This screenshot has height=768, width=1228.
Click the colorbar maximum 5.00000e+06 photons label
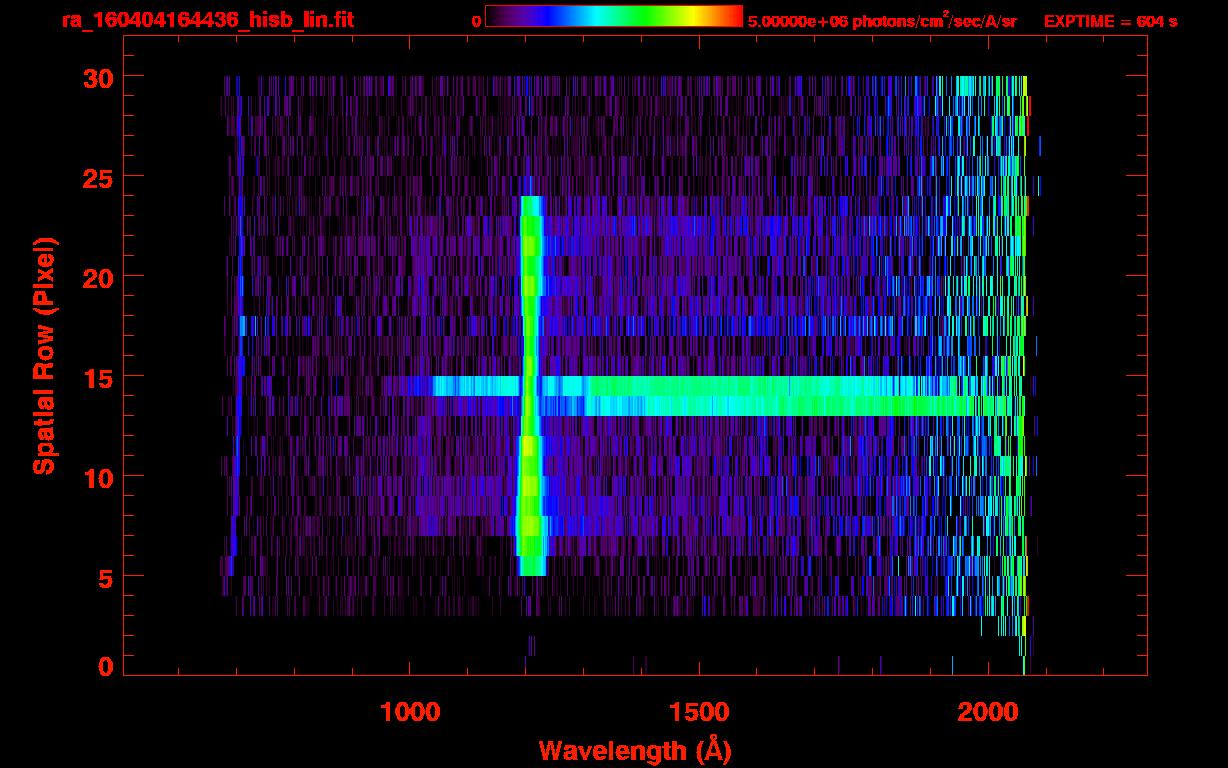click(882, 20)
